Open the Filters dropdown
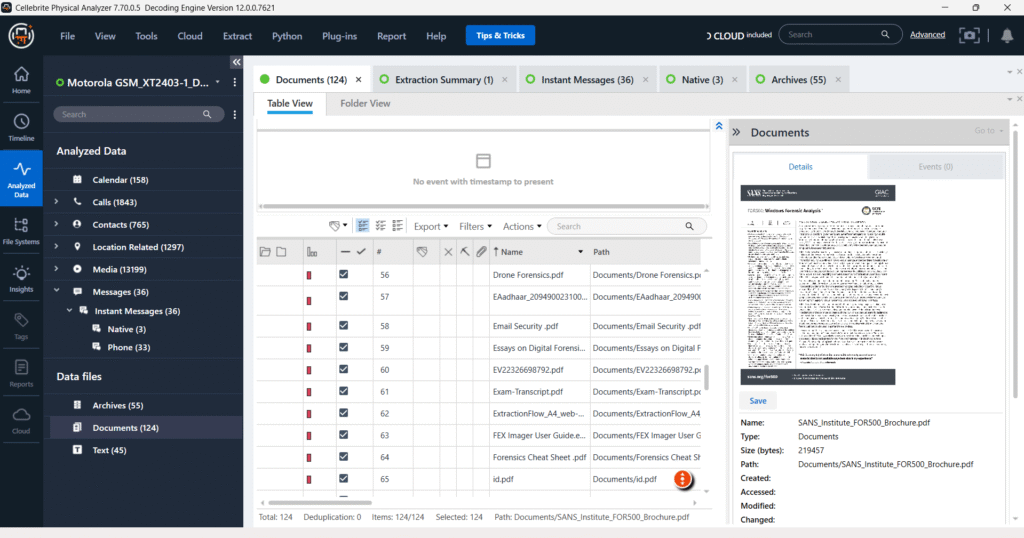 475,227
